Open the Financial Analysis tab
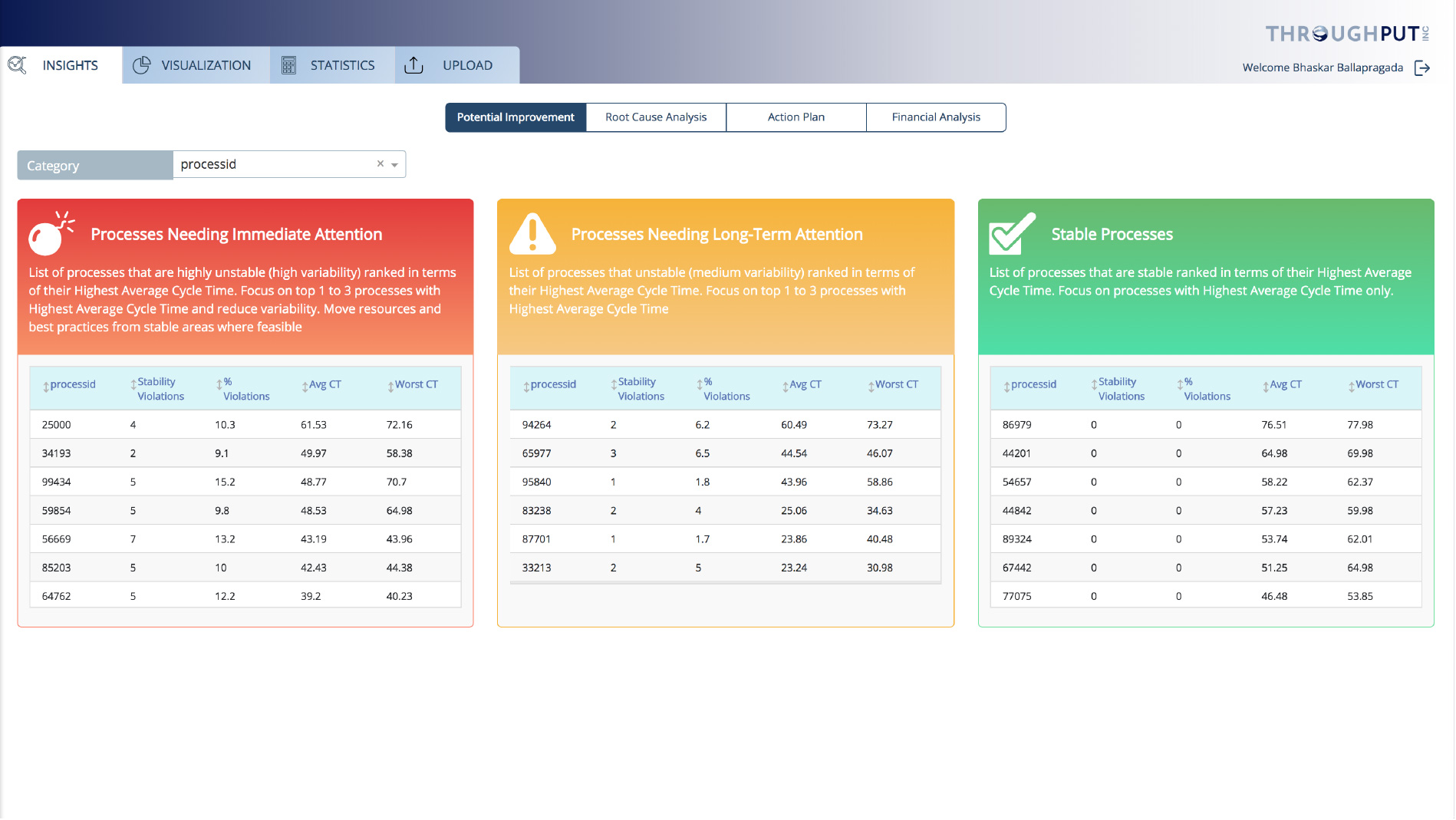Viewport: 1456px width, 820px height. (936, 117)
